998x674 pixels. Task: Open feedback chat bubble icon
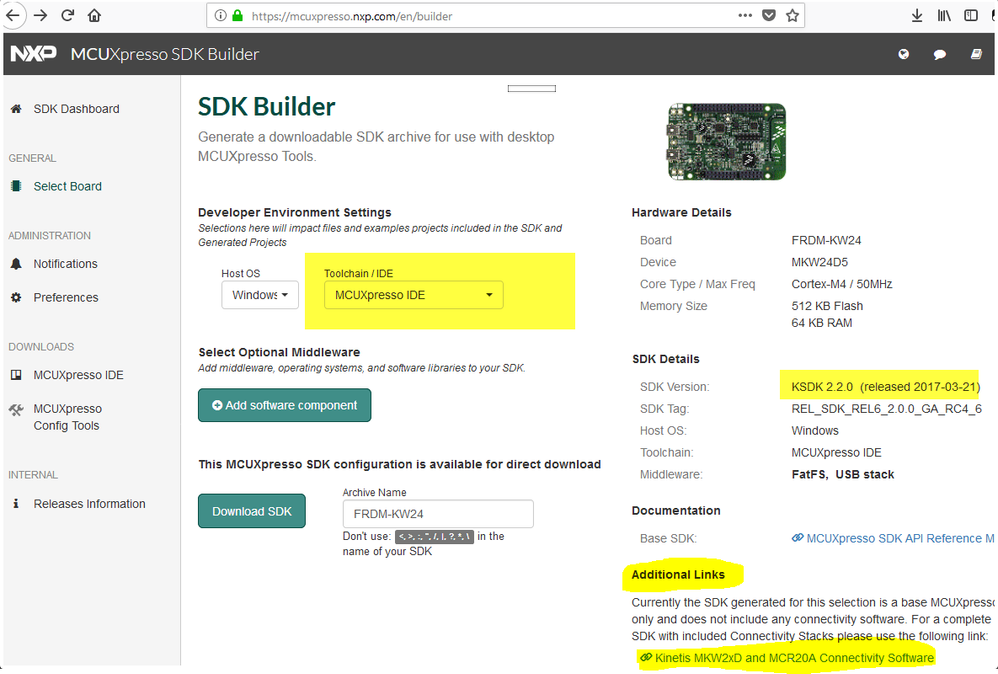939,55
